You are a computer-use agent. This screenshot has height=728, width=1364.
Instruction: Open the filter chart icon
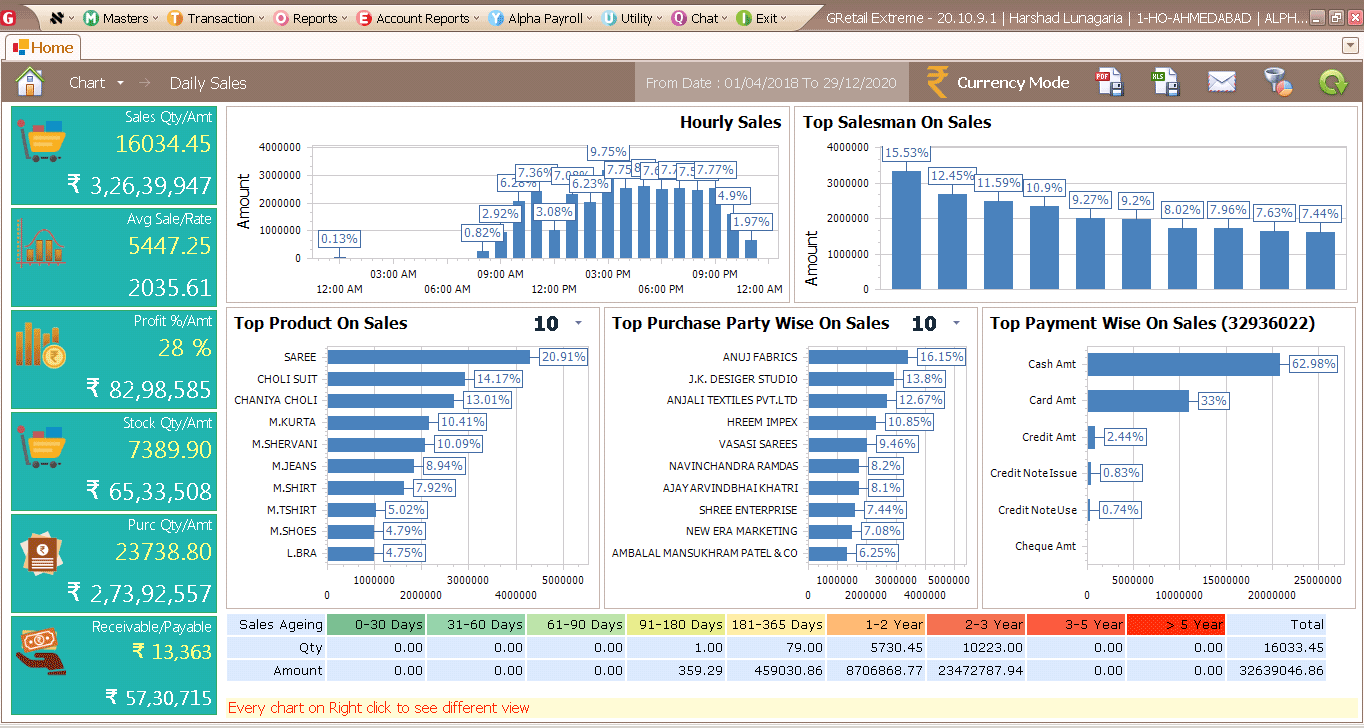click(x=1278, y=82)
